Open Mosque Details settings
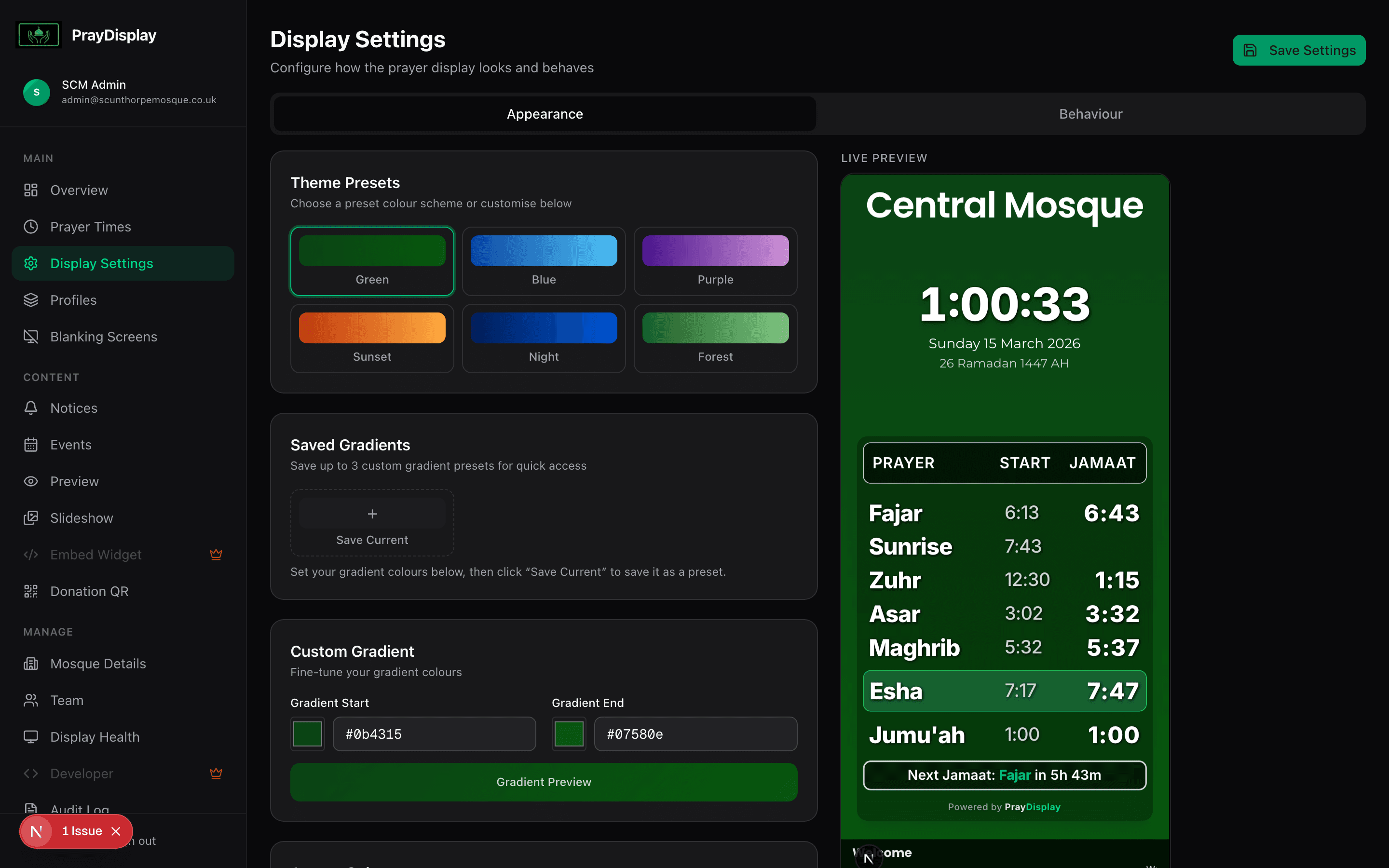Screen dimensions: 1389x868 pos(97,663)
